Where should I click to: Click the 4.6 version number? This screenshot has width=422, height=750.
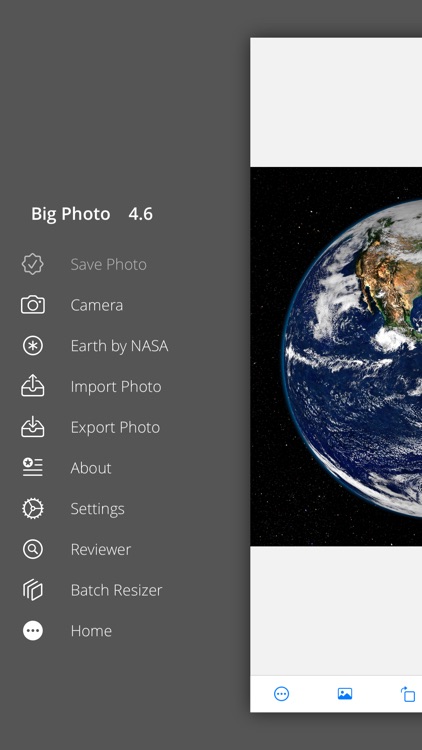point(141,214)
